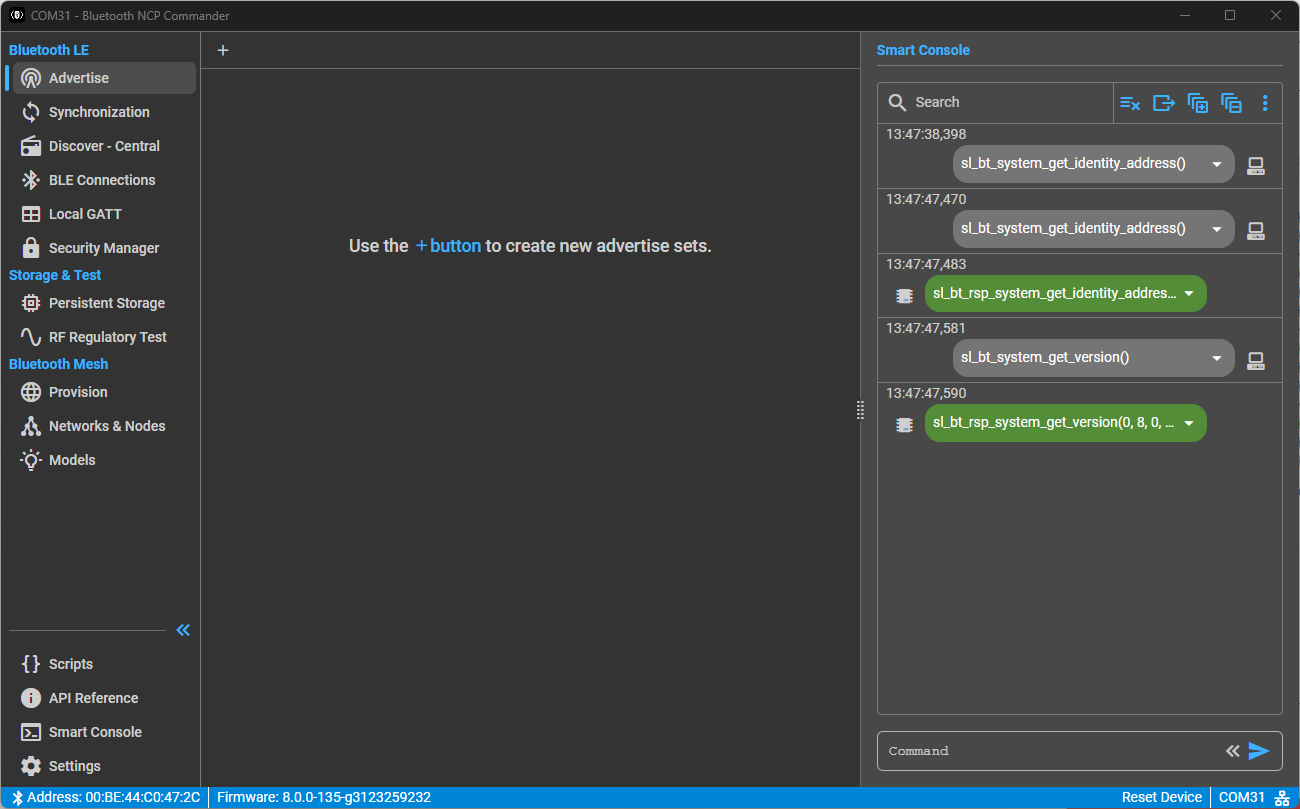Focus the Smart Console Search field
Image resolution: width=1300 pixels, height=809 pixels.
(x=996, y=102)
